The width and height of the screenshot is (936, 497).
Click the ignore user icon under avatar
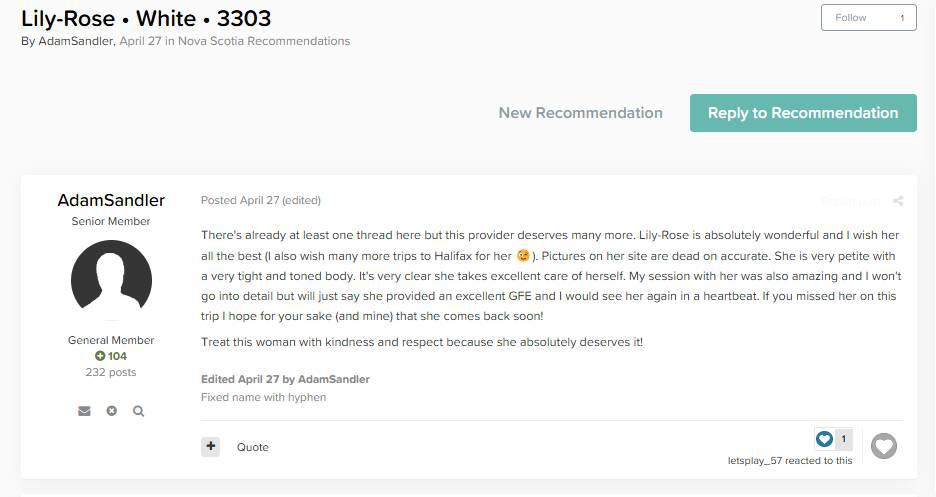[x=111, y=411]
